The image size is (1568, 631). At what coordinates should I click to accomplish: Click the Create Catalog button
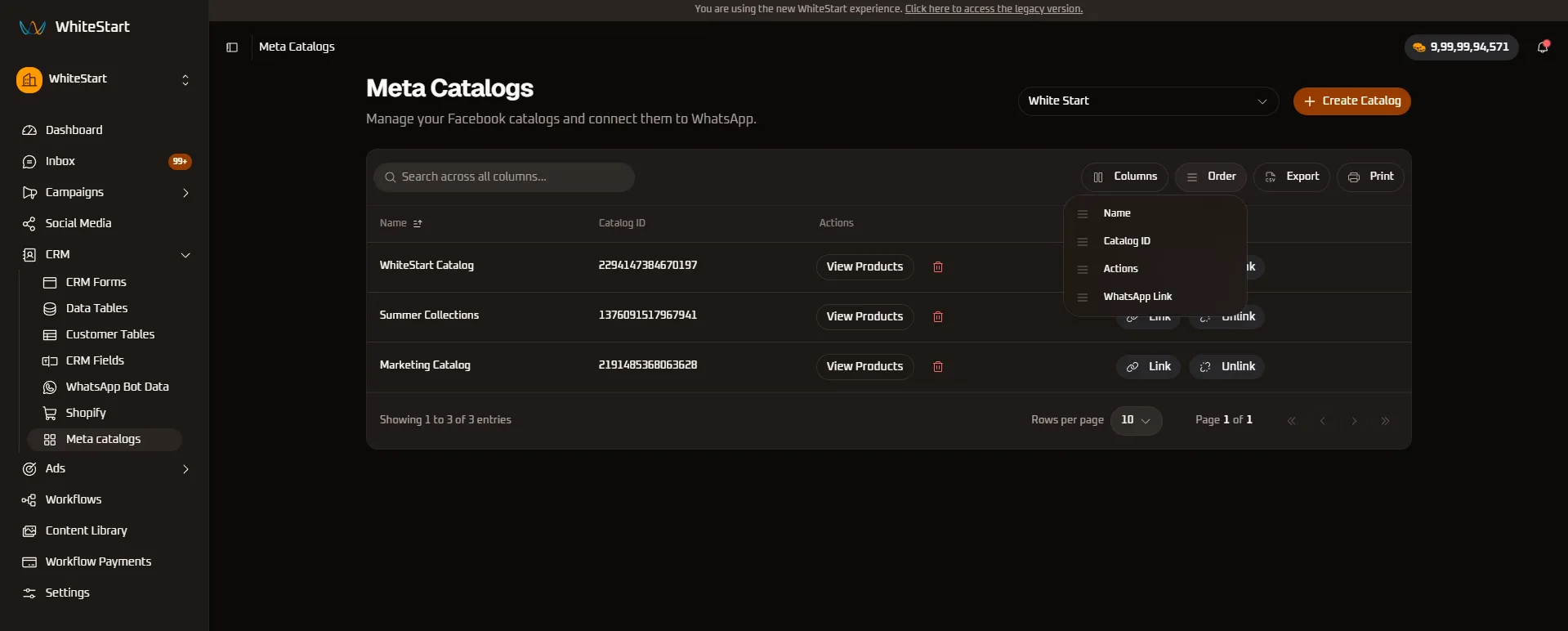click(x=1351, y=101)
